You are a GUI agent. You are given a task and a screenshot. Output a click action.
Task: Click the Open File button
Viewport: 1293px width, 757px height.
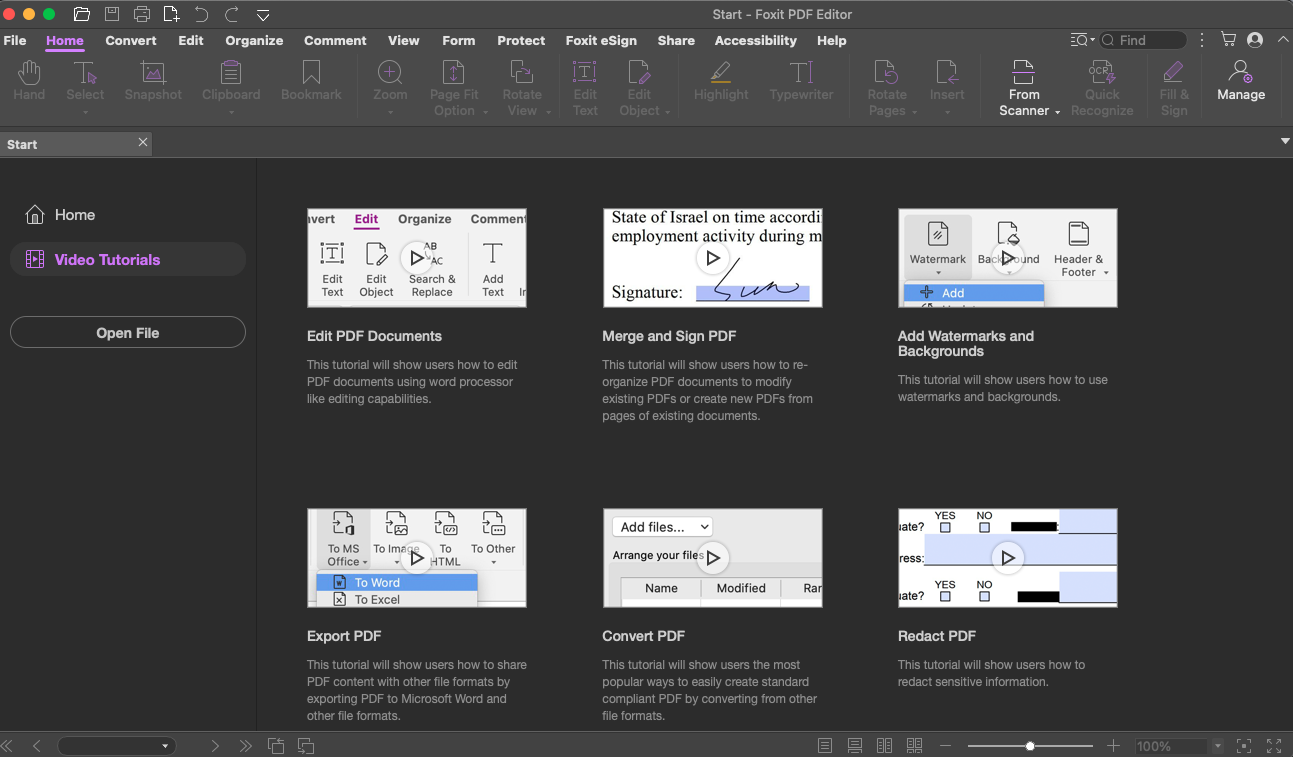(x=128, y=332)
